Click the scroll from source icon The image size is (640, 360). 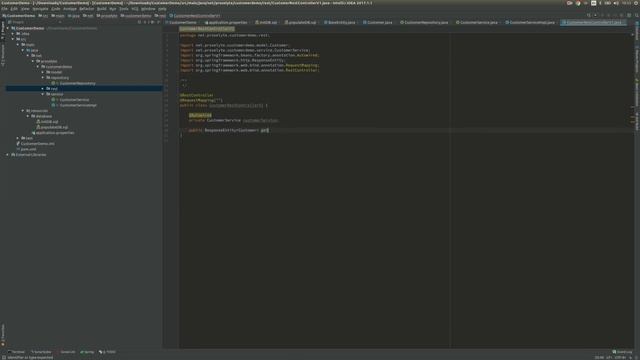[x=139, y=22]
